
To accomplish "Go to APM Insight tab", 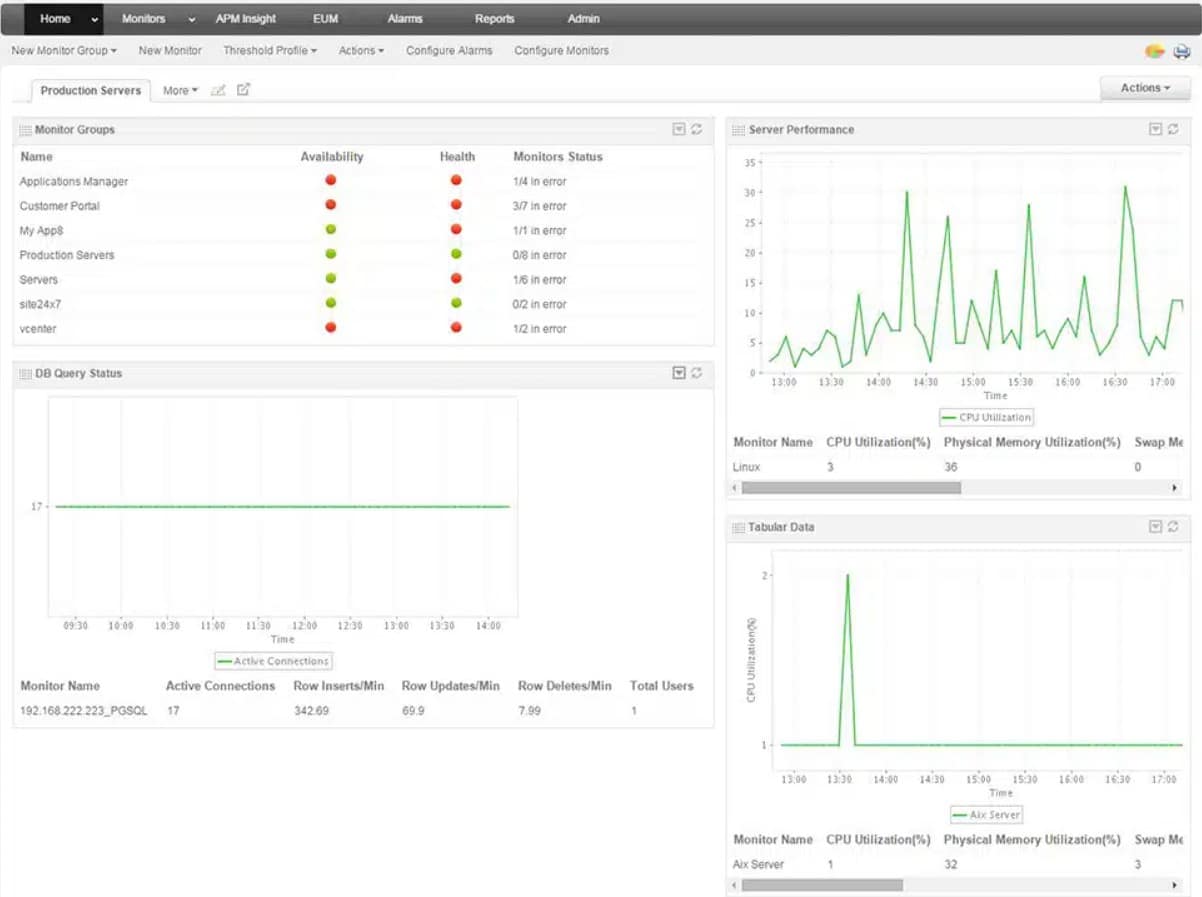I will pyautogui.click(x=246, y=19).
